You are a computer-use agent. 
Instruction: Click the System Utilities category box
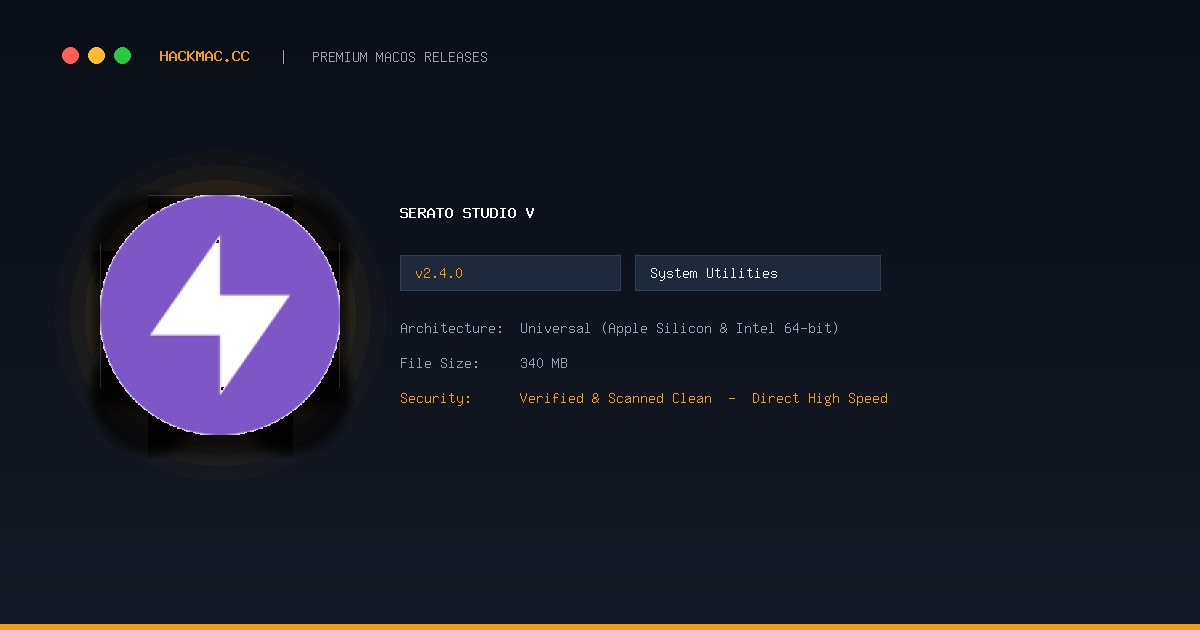click(x=758, y=273)
